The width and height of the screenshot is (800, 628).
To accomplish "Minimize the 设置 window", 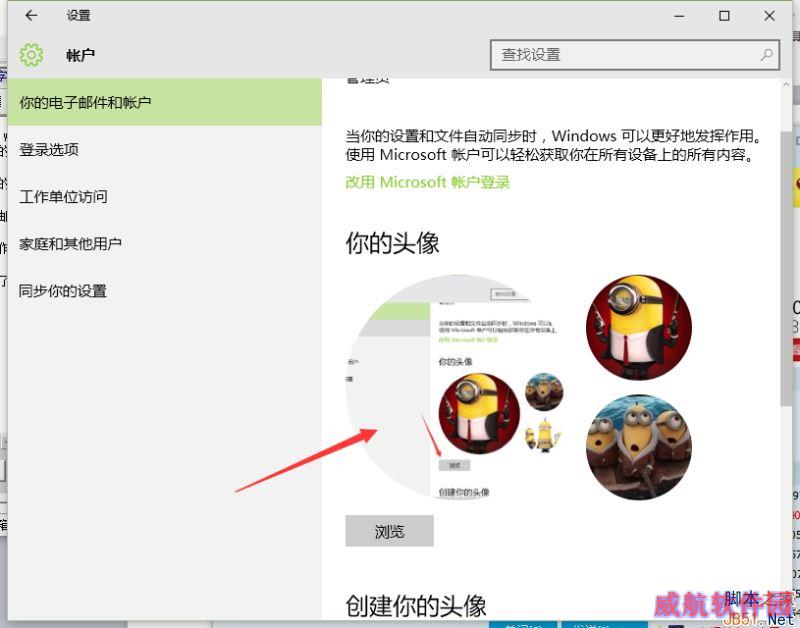I will (x=679, y=16).
